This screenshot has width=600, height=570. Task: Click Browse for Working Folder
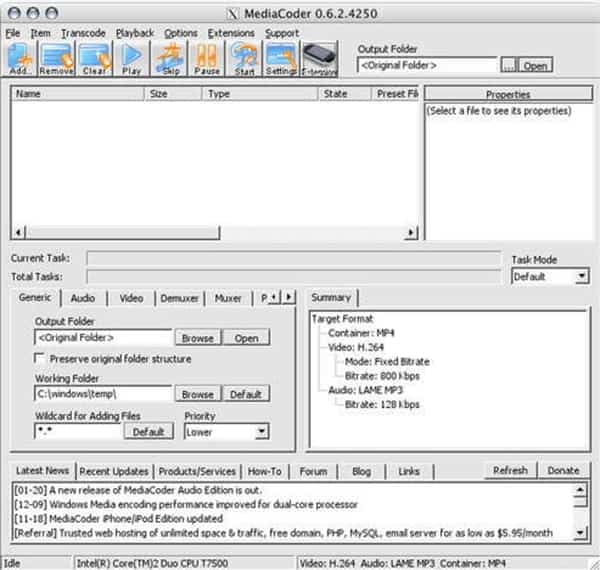(197, 394)
